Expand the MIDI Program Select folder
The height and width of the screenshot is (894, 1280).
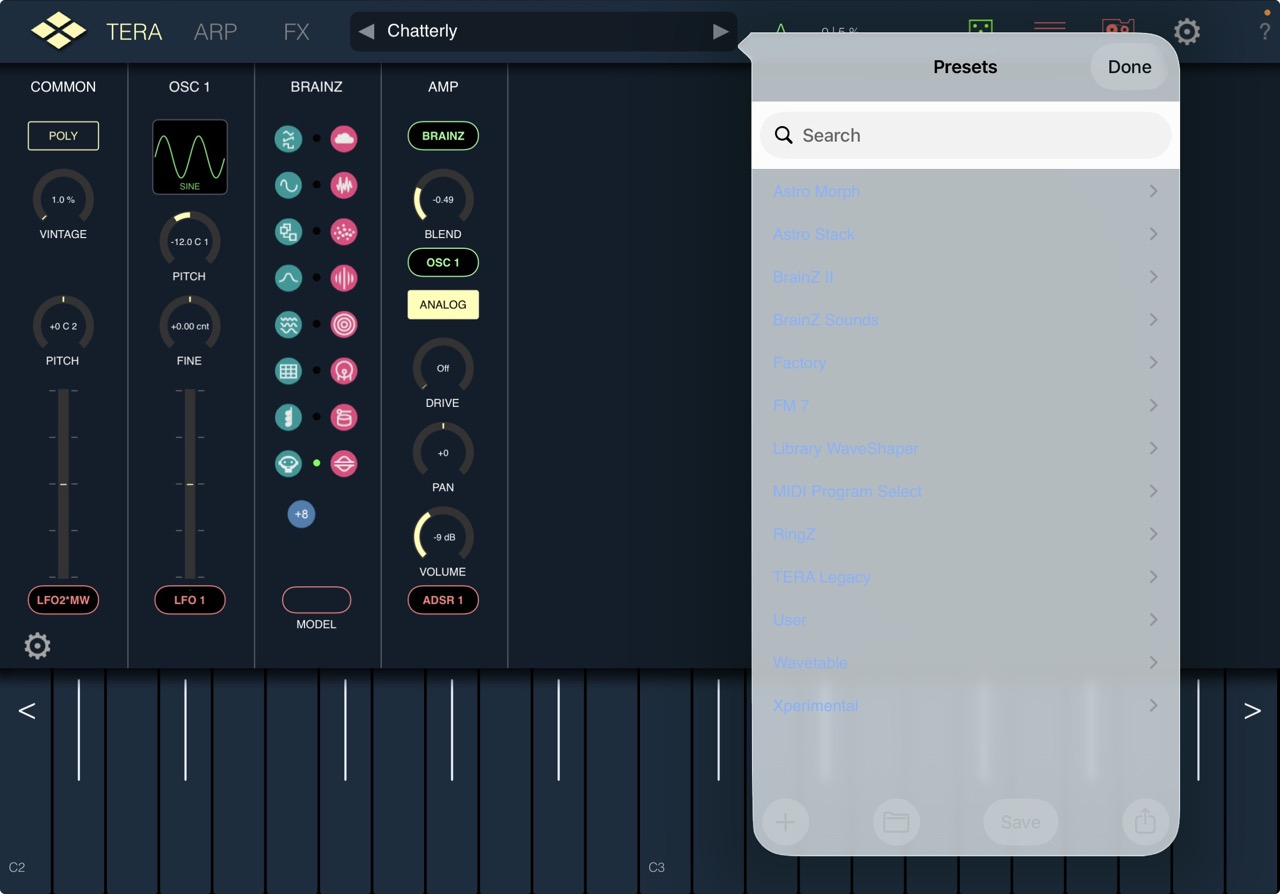[966, 491]
